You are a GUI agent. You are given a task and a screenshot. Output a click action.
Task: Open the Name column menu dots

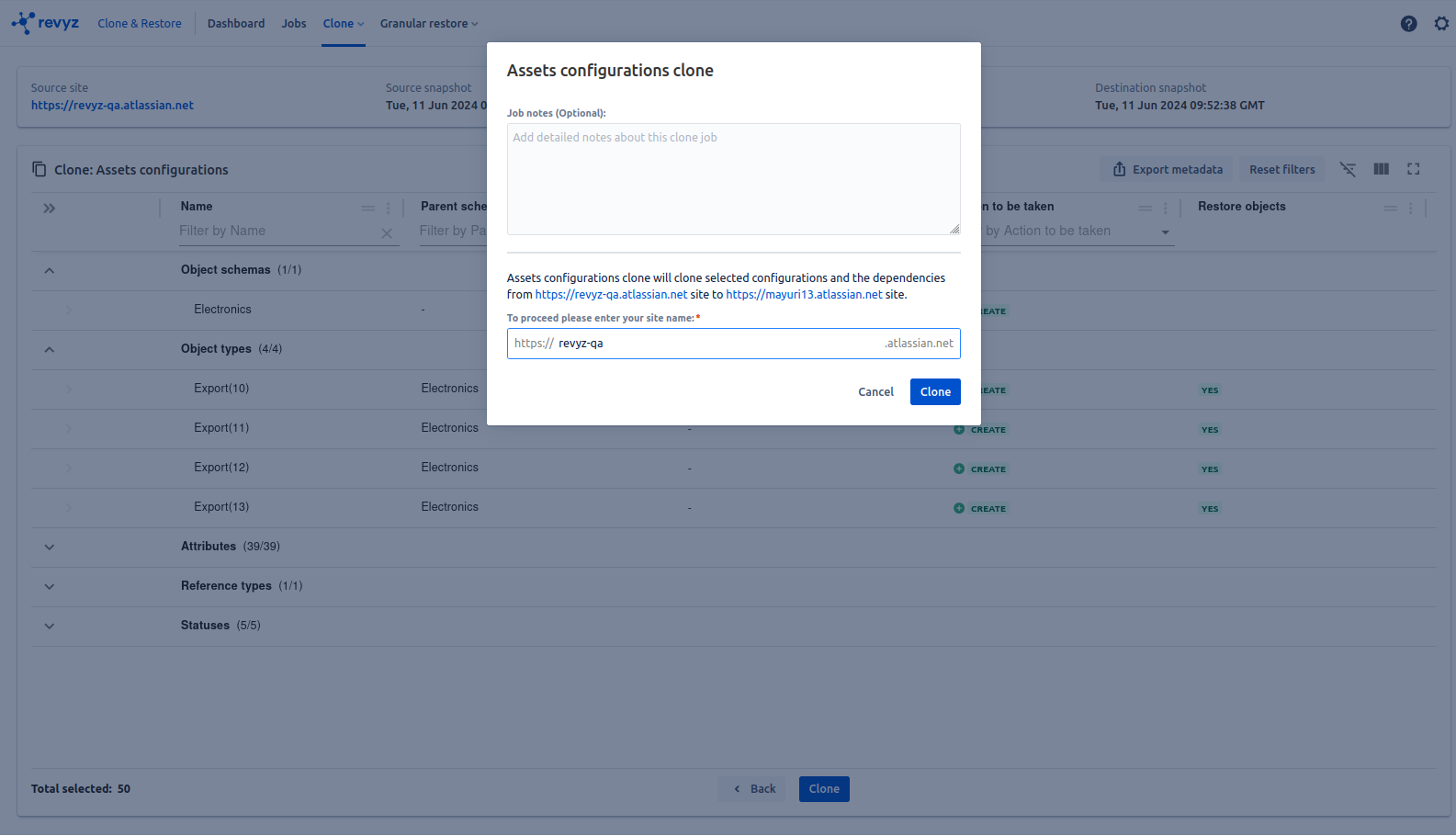pos(389,209)
